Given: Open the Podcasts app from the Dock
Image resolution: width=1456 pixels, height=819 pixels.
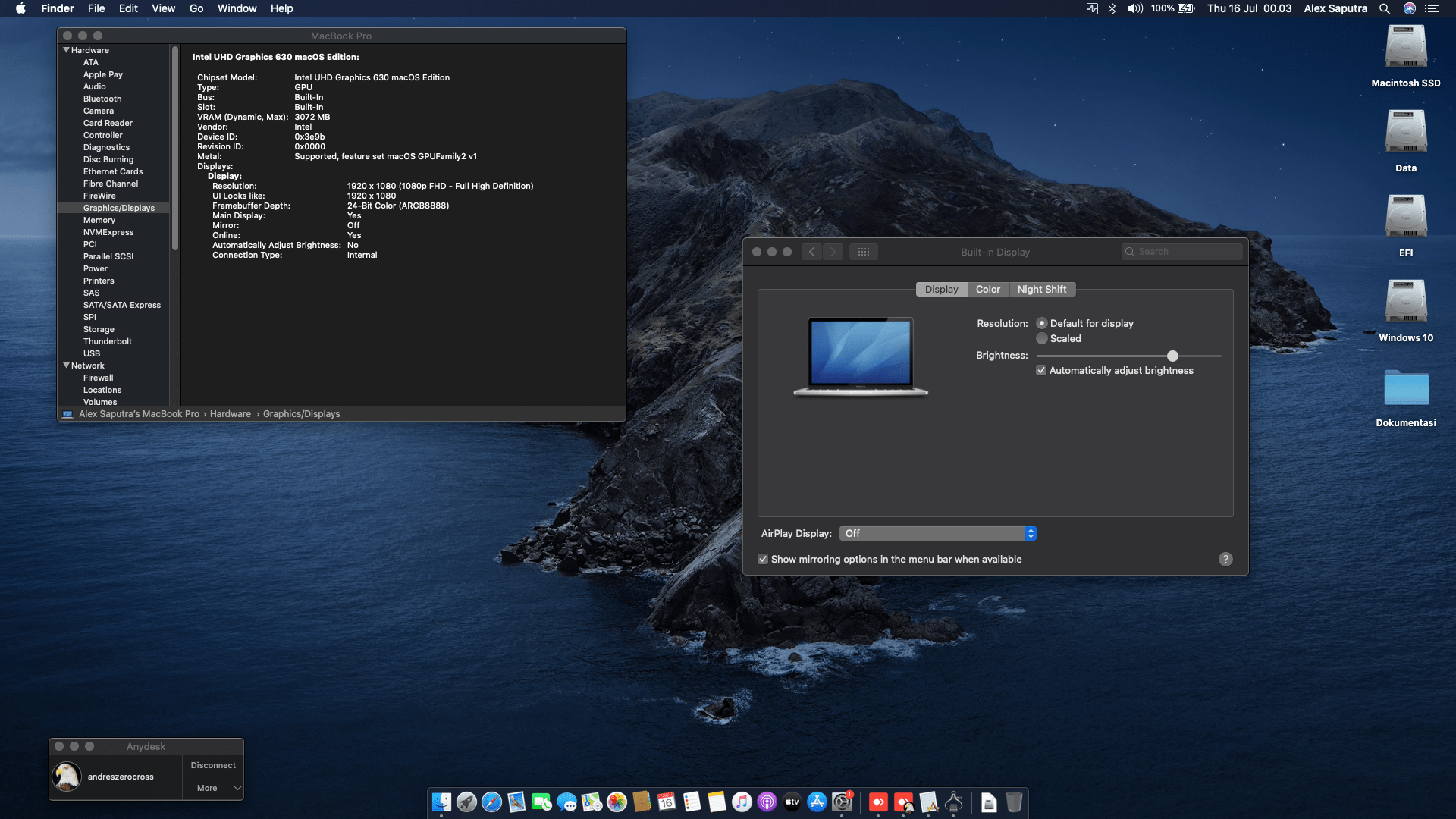Looking at the screenshot, I should click(766, 803).
